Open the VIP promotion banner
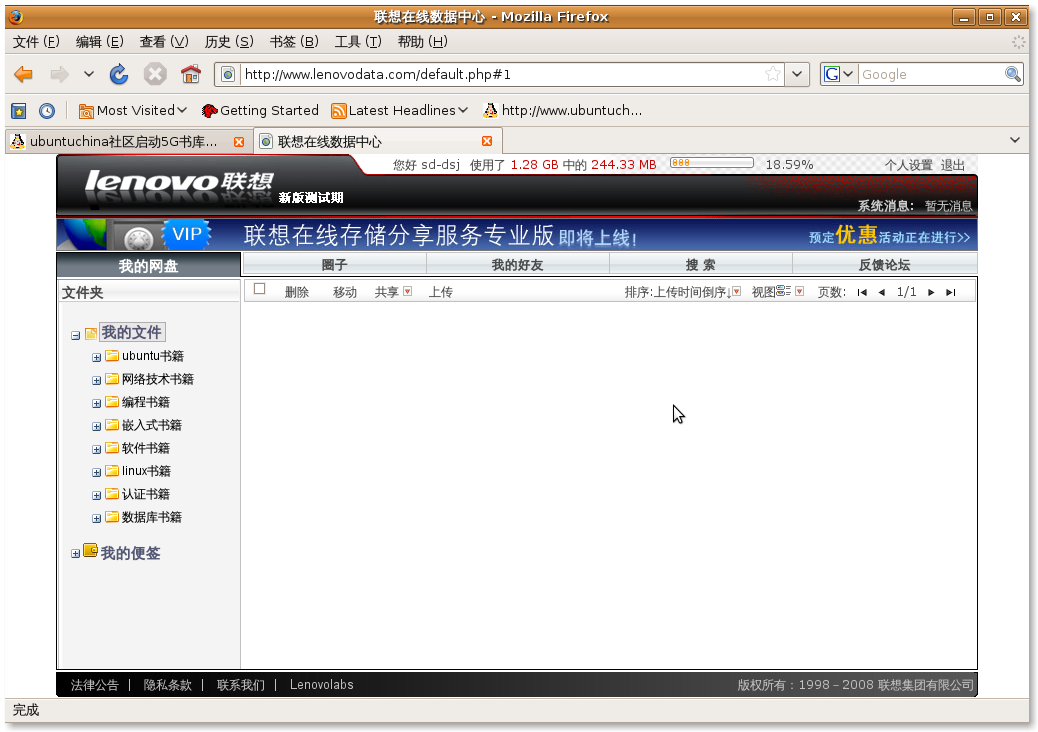 [517, 235]
